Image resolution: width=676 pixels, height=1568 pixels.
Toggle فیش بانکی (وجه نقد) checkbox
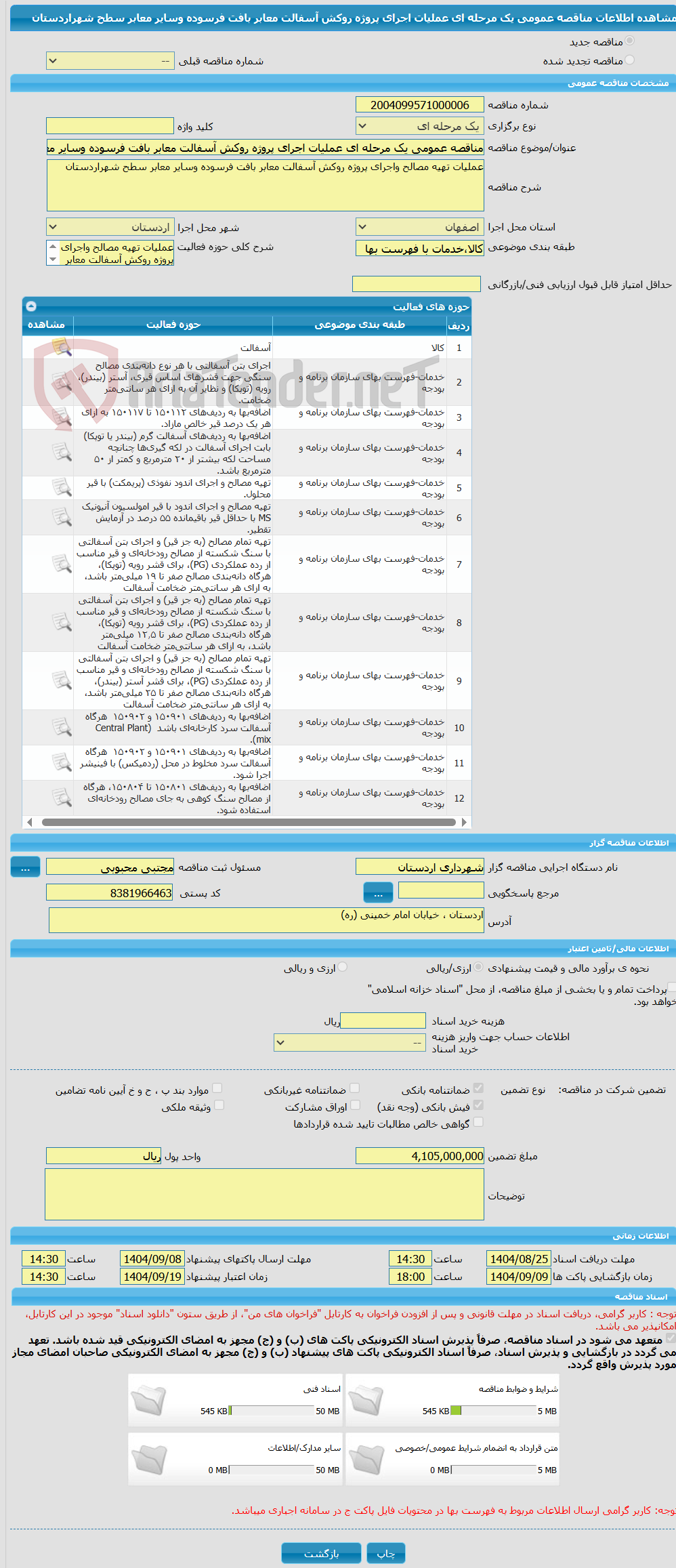(478, 1105)
